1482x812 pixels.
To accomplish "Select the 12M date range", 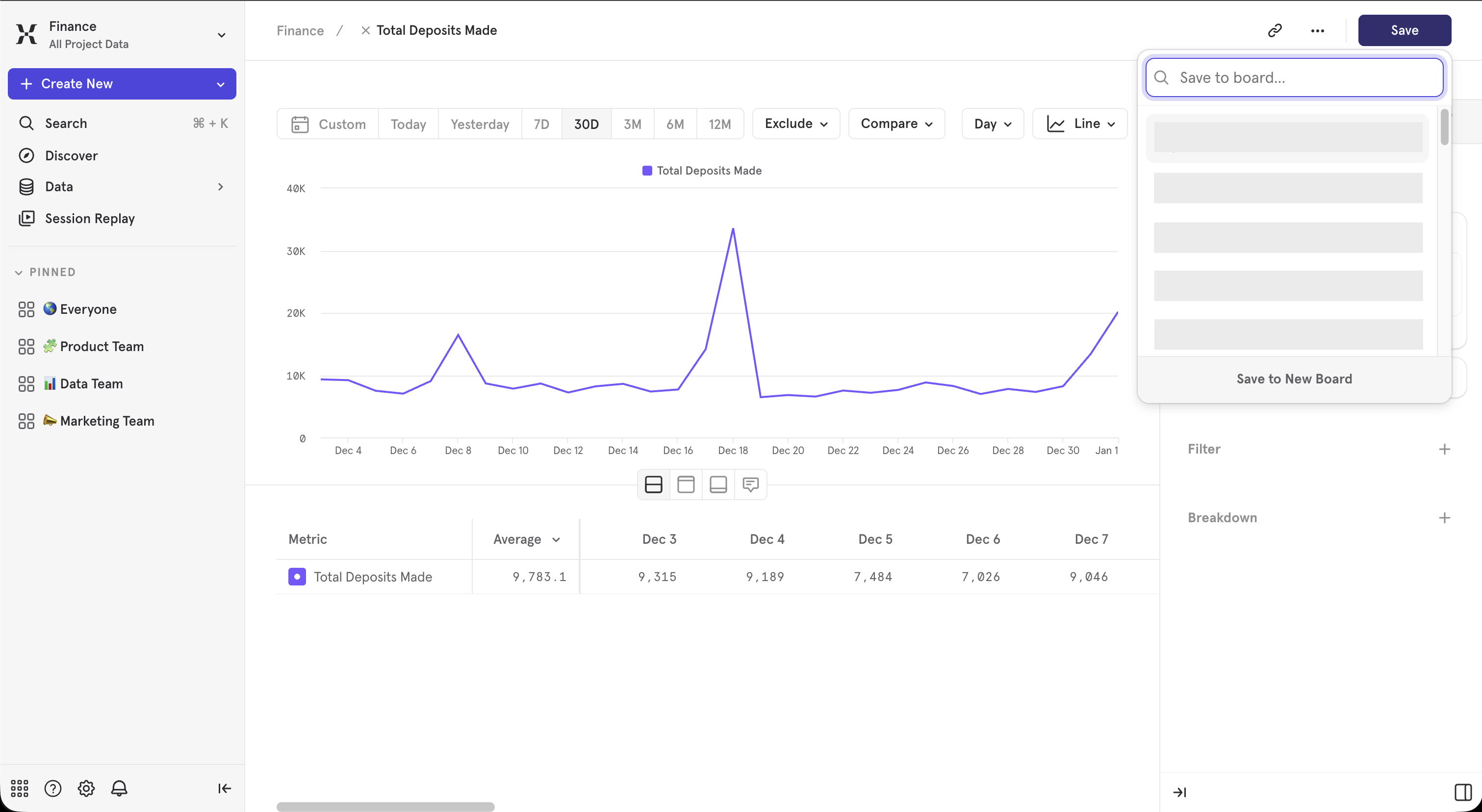I will coord(720,124).
